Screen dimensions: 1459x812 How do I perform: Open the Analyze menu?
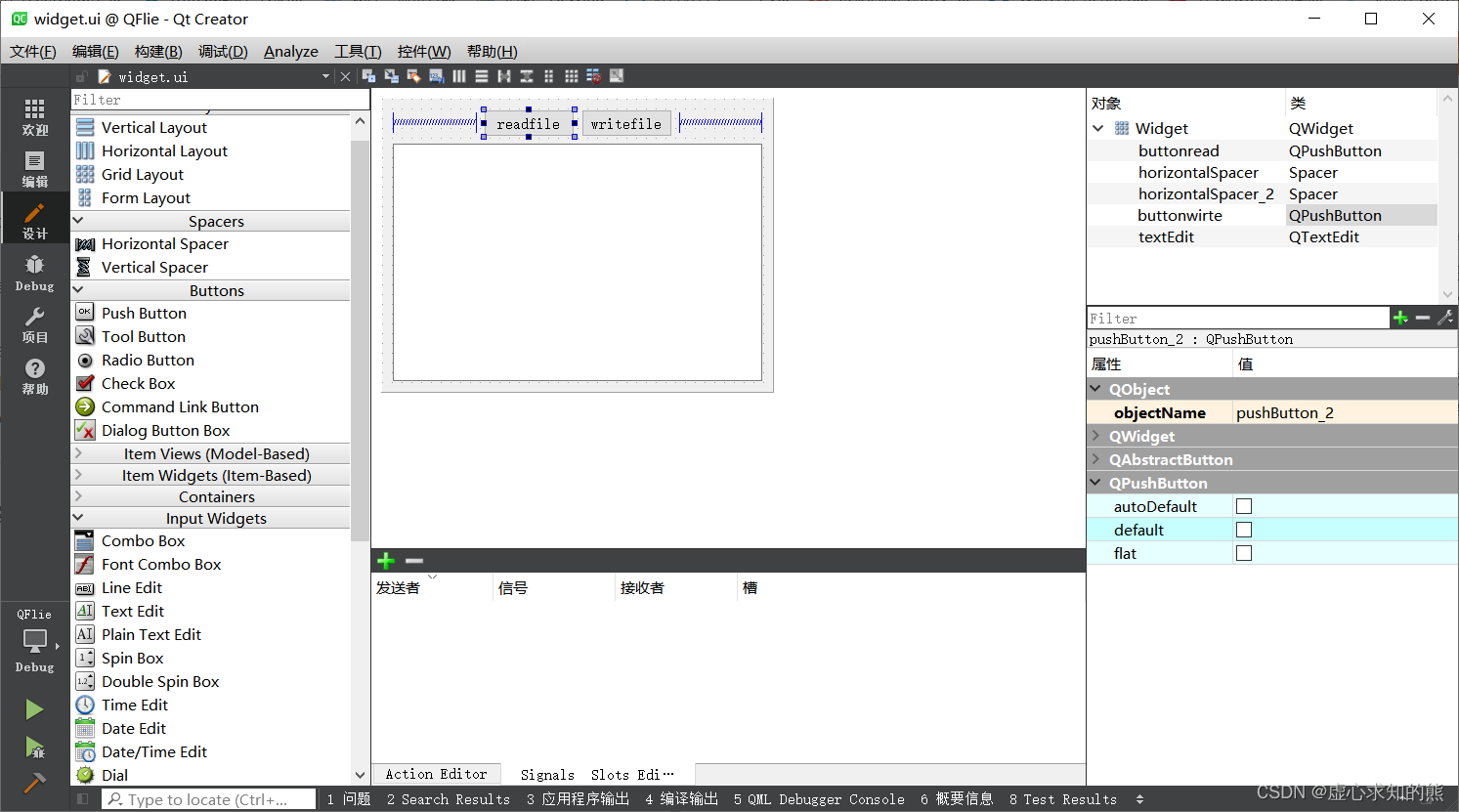click(291, 52)
